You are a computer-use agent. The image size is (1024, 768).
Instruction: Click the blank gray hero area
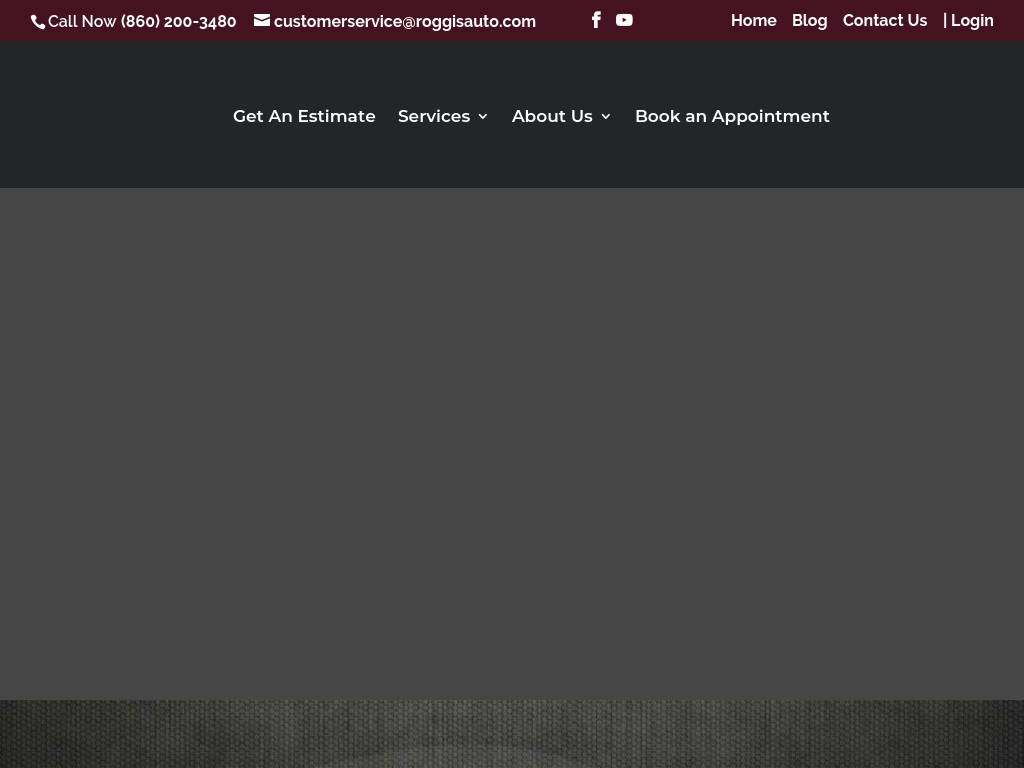tap(512, 440)
